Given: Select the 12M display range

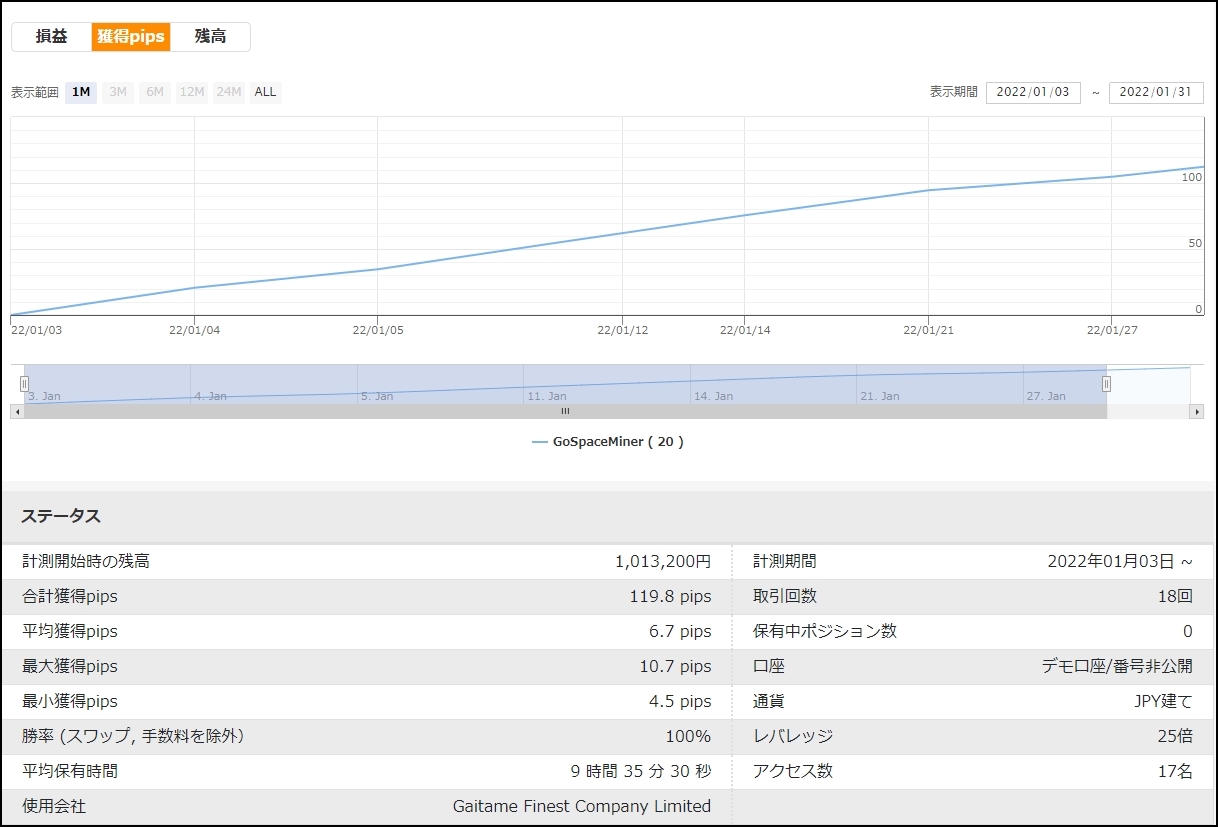Looking at the screenshot, I should 191,92.
